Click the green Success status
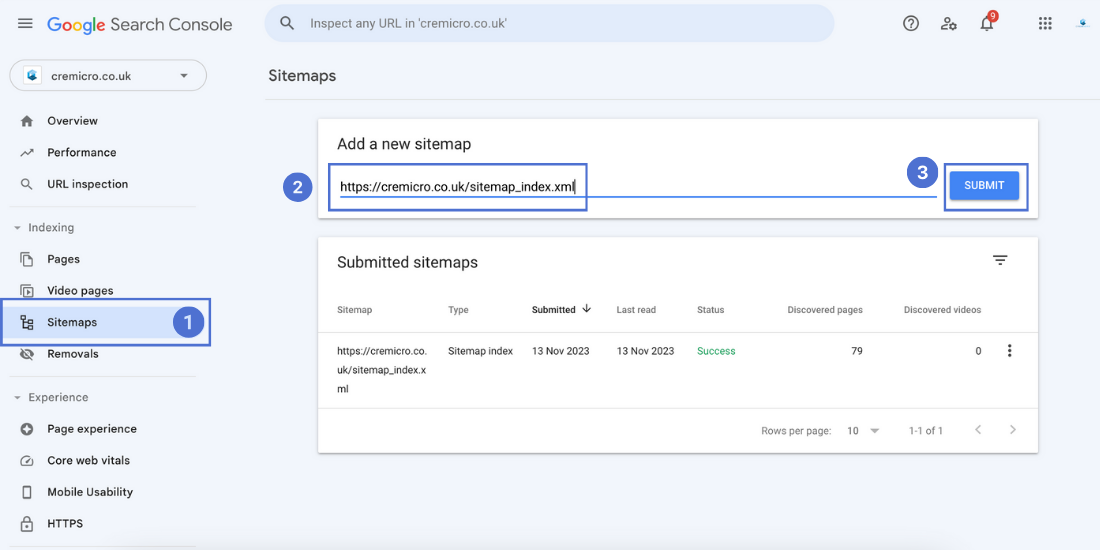This screenshot has height=550, width=1100. (x=716, y=351)
